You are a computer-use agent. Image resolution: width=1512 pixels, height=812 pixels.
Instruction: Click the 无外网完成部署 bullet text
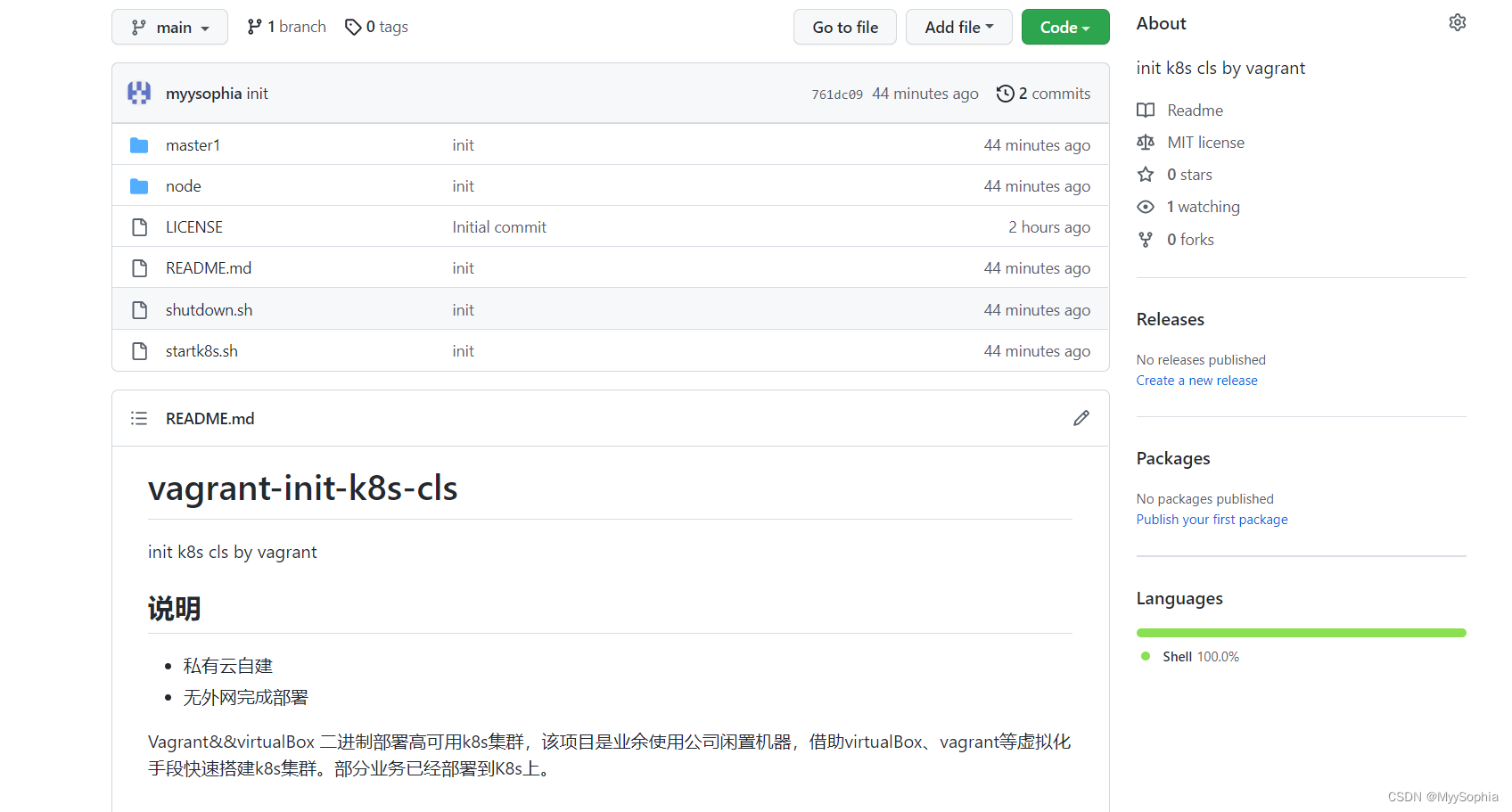point(245,697)
